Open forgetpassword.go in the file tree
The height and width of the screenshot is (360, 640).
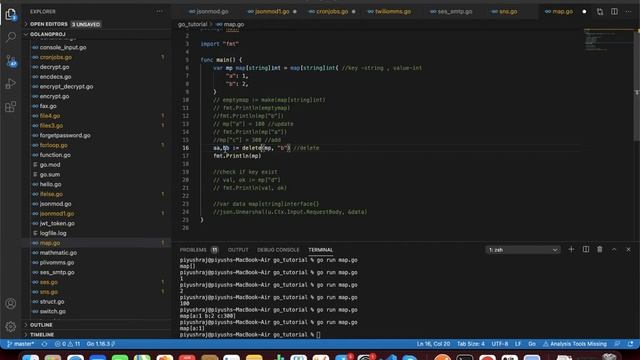point(65,136)
